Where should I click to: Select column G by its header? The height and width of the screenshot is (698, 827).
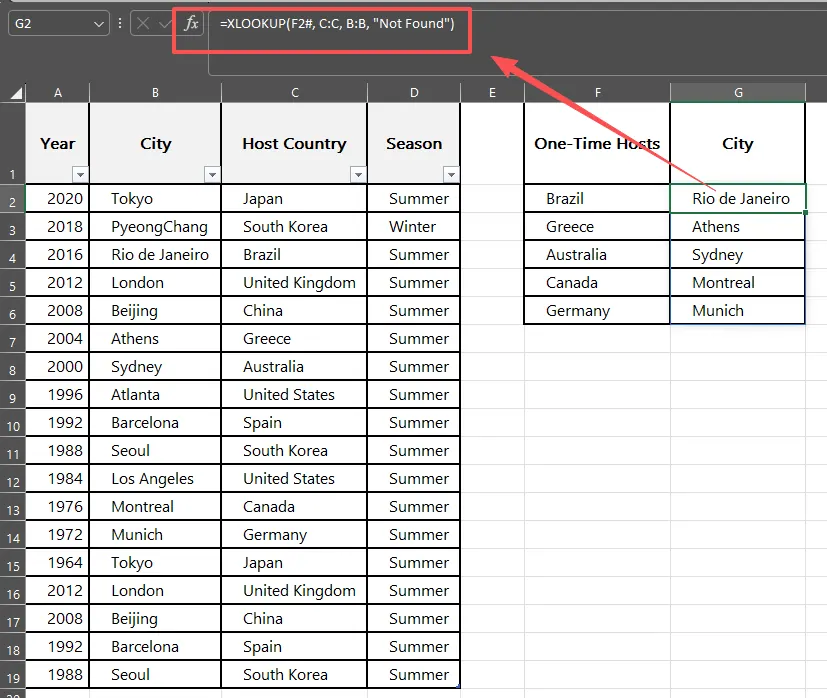point(737,92)
